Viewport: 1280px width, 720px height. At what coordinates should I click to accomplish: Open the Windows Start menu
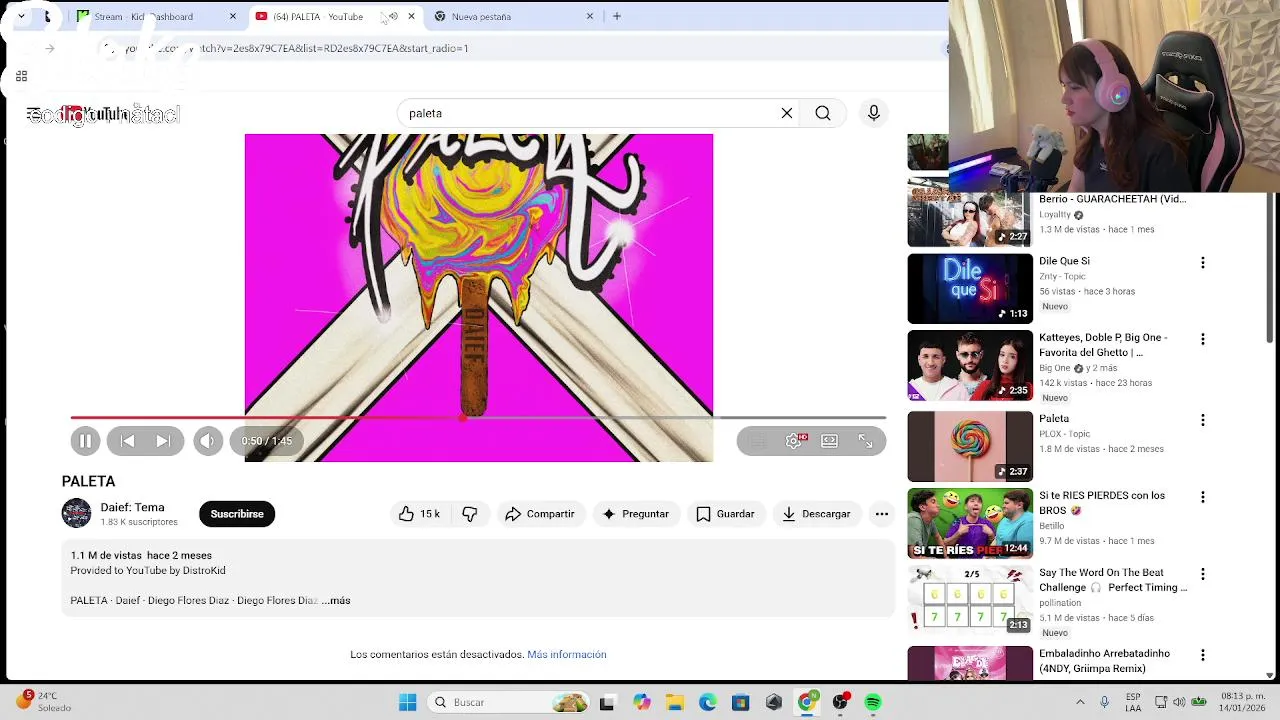(408, 702)
